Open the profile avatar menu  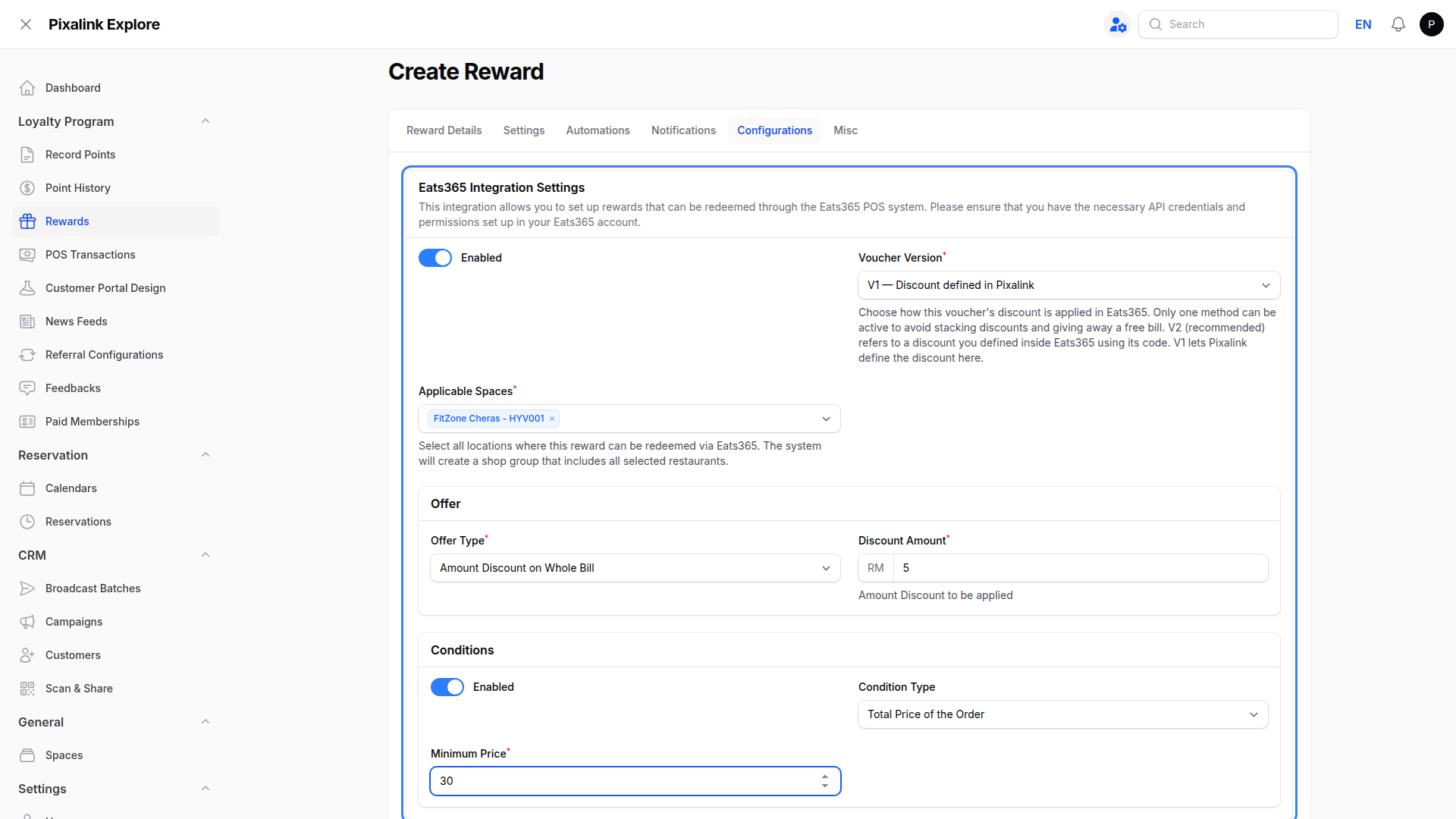click(1432, 24)
